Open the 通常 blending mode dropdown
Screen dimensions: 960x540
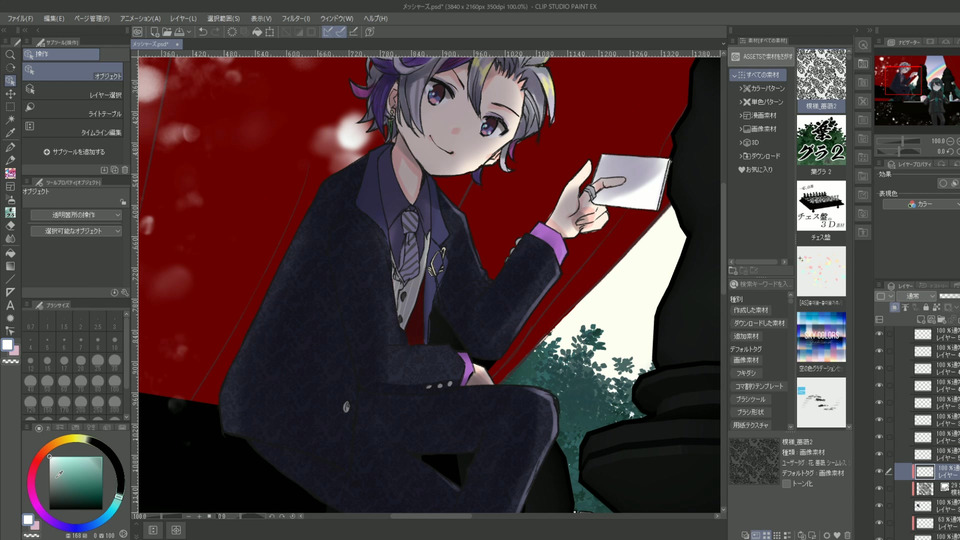point(917,296)
